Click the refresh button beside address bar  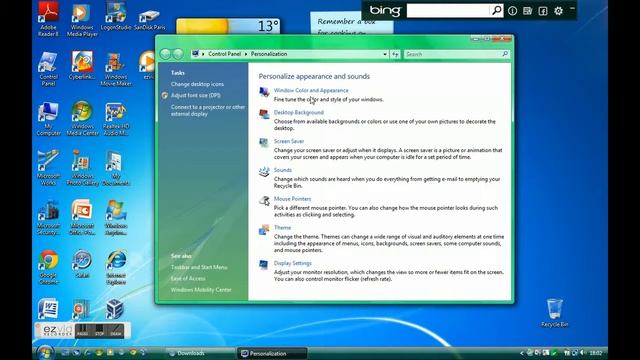(395, 54)
